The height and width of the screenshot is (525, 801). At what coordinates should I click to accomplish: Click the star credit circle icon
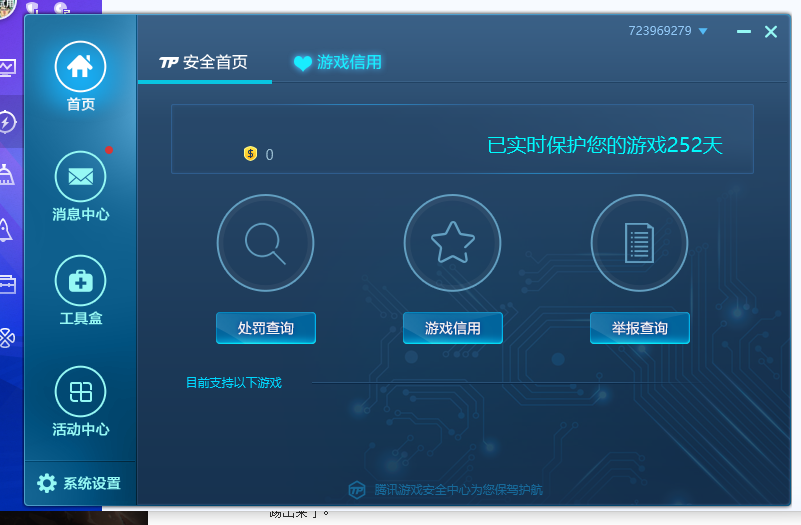coord(453,243)
